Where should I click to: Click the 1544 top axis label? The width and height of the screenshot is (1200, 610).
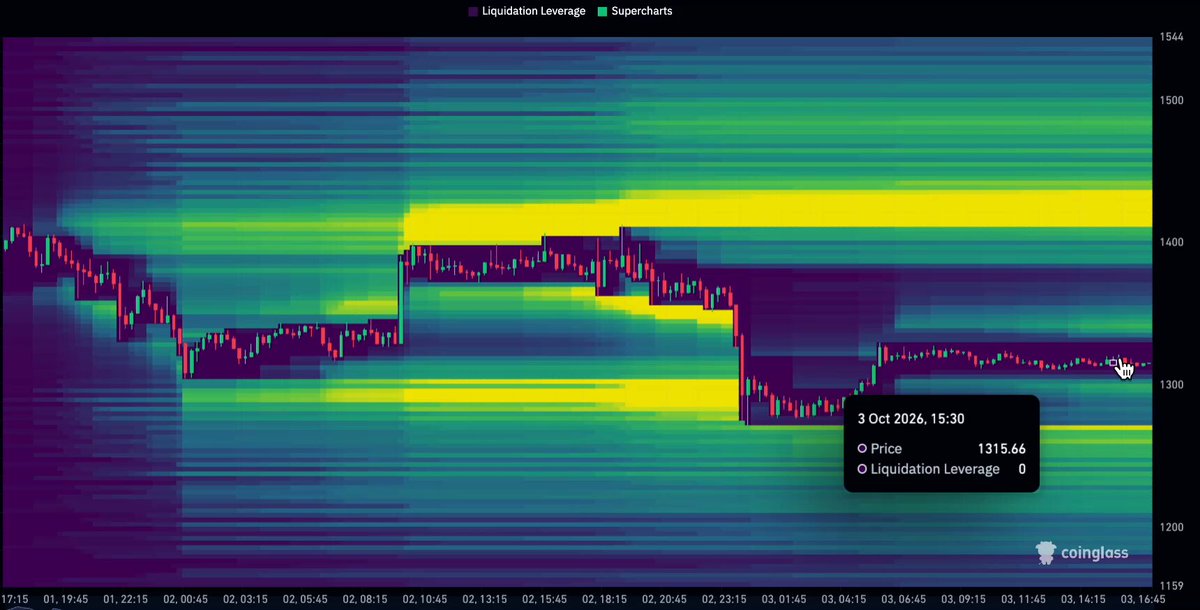click(x=1172, y=38)
